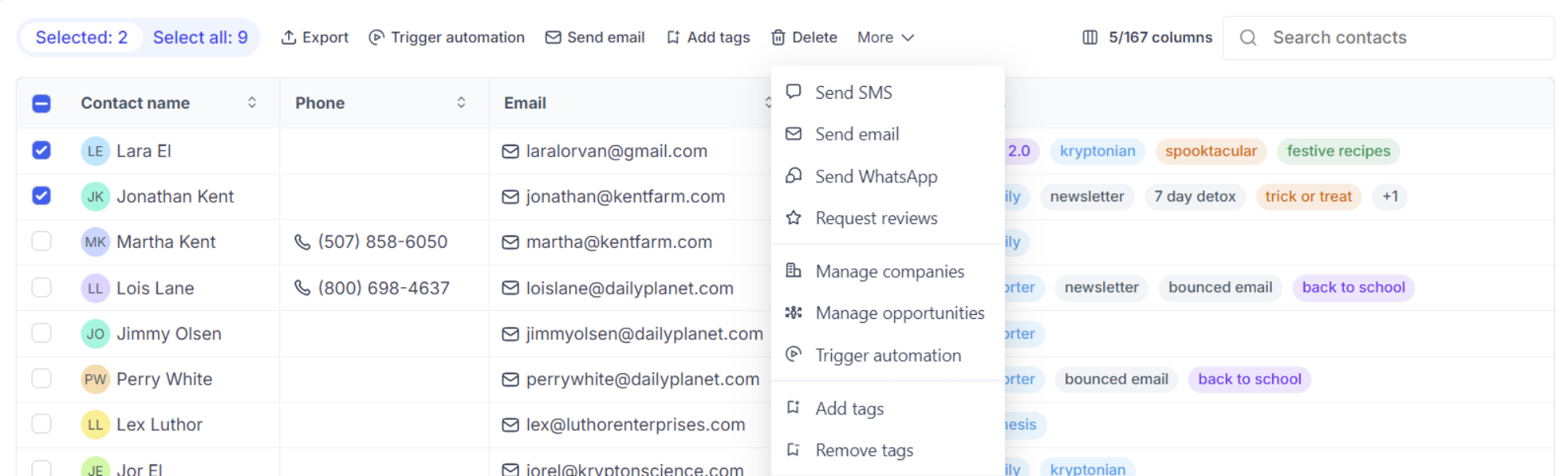This screenshot has width=1568, height=476.
Task: Click the spooktacular tag
Action: click(x=1211, y=151)
